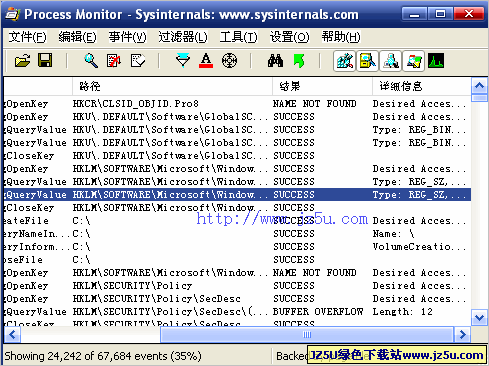Click the Clear display icon
The width and height of the screenshot is (489, 366).
pyautogui.click(x=137, y=61)
